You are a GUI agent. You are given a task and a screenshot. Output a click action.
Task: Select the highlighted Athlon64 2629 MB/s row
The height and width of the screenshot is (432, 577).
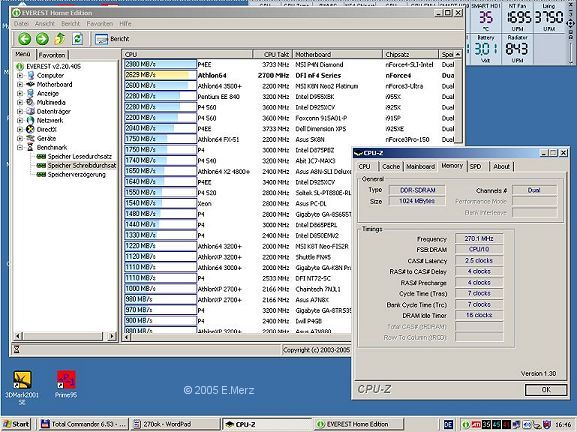tap(290, 75)
